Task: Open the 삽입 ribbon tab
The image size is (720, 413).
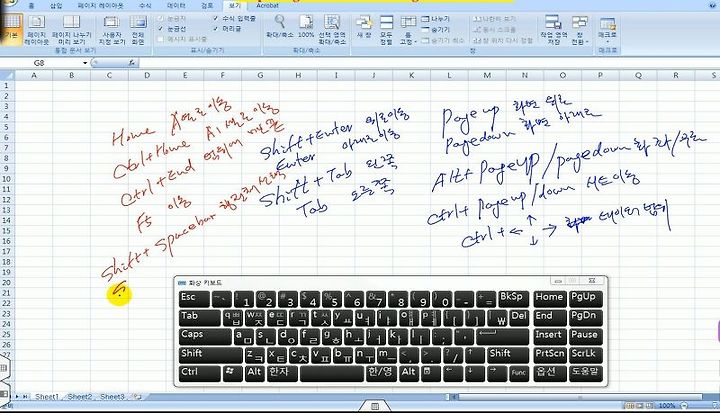Action: pos(56,6)
